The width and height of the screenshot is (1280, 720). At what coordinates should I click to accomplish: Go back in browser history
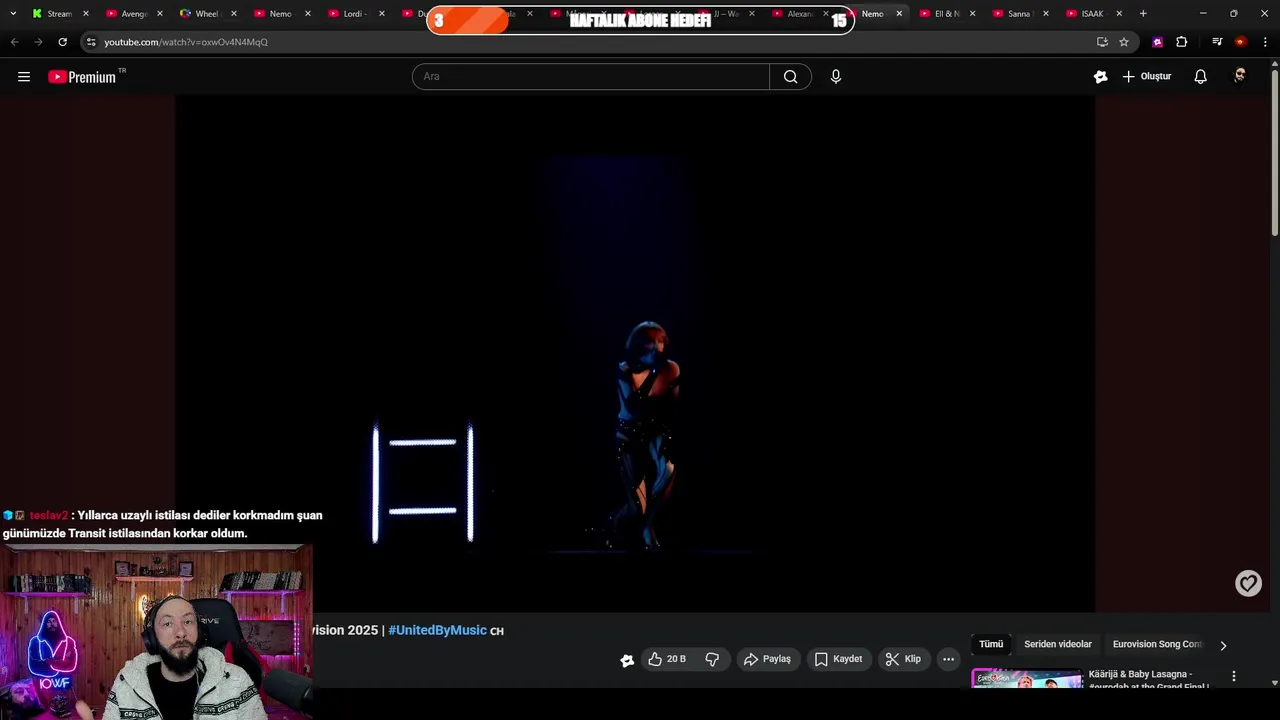pyautogui.click(x=14, y=42)
